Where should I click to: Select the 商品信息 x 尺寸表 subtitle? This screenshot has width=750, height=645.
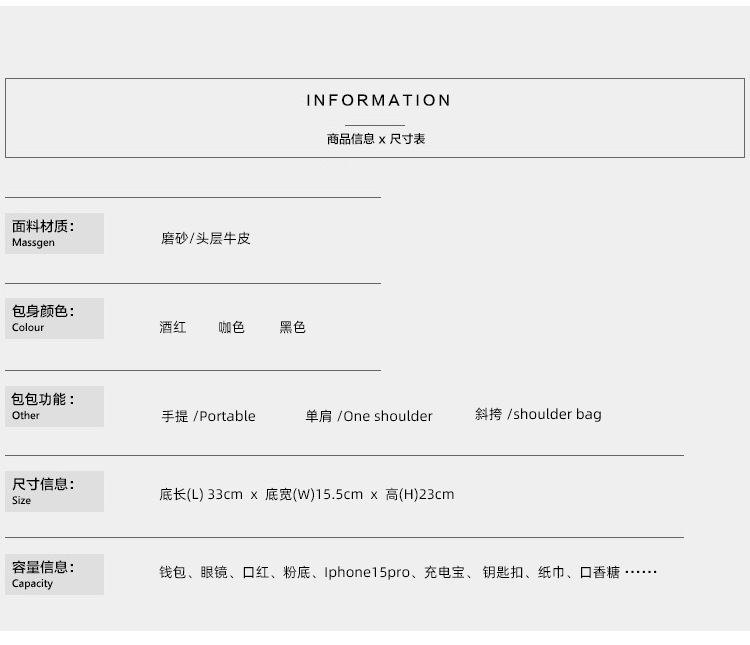point(376,139)
